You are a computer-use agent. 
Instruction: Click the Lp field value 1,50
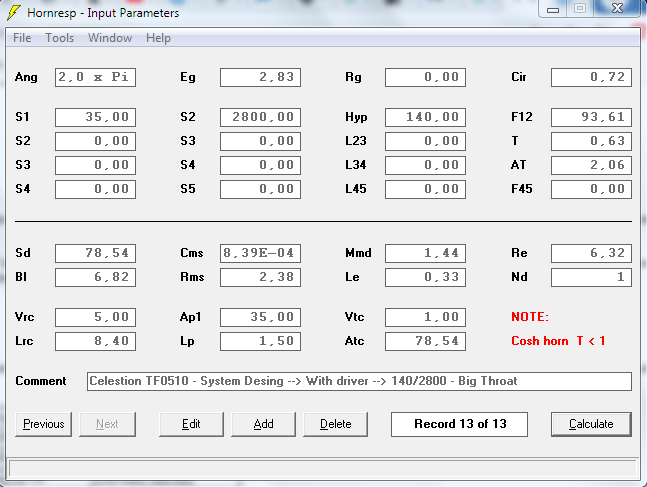260,341
